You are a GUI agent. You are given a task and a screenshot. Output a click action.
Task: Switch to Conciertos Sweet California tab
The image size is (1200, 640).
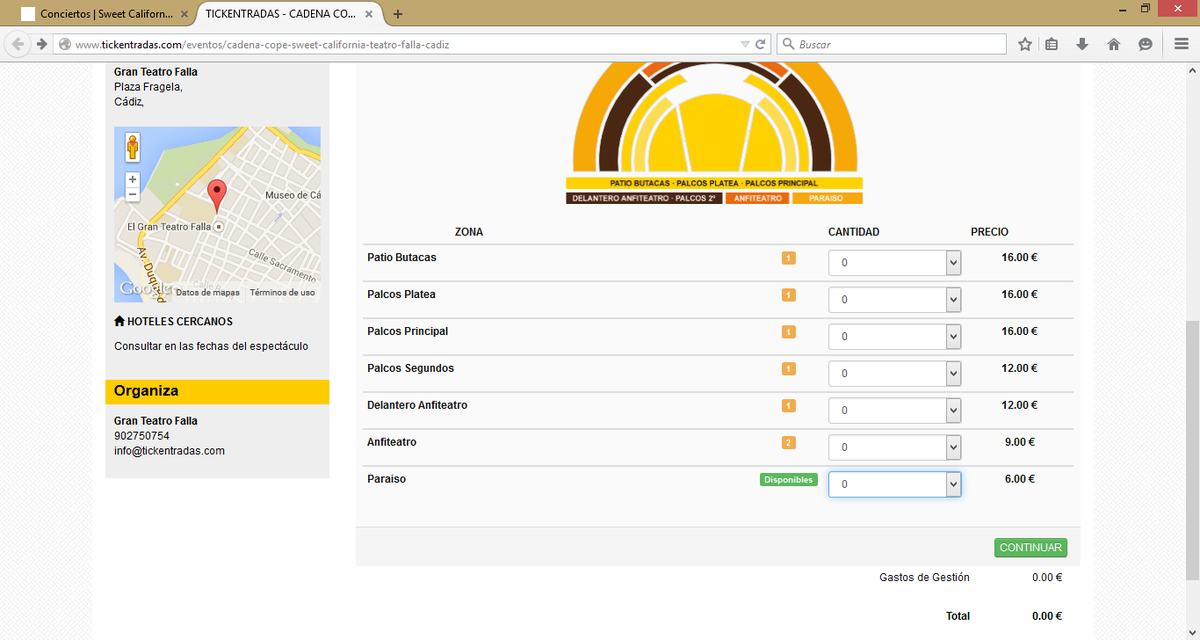105,14
